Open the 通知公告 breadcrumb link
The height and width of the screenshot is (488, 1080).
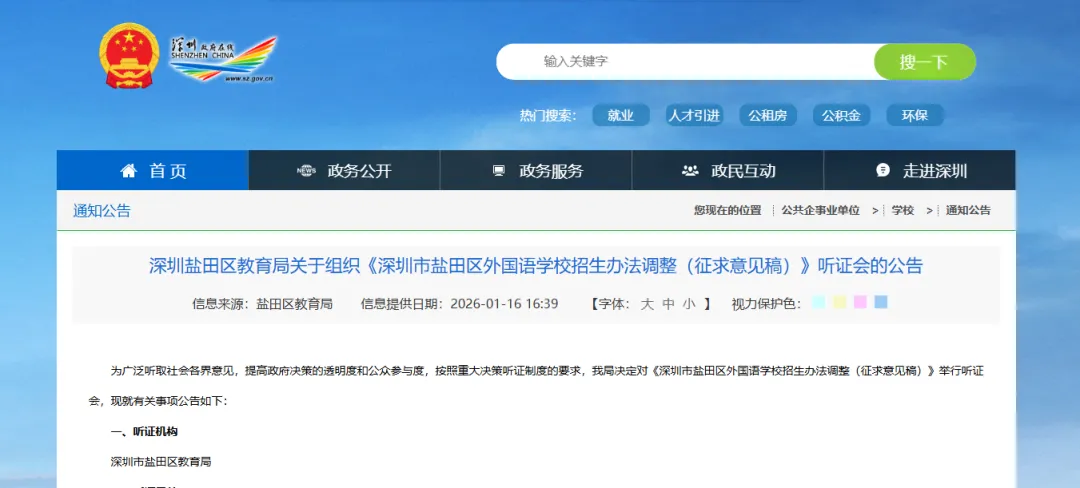coord(968,211)
